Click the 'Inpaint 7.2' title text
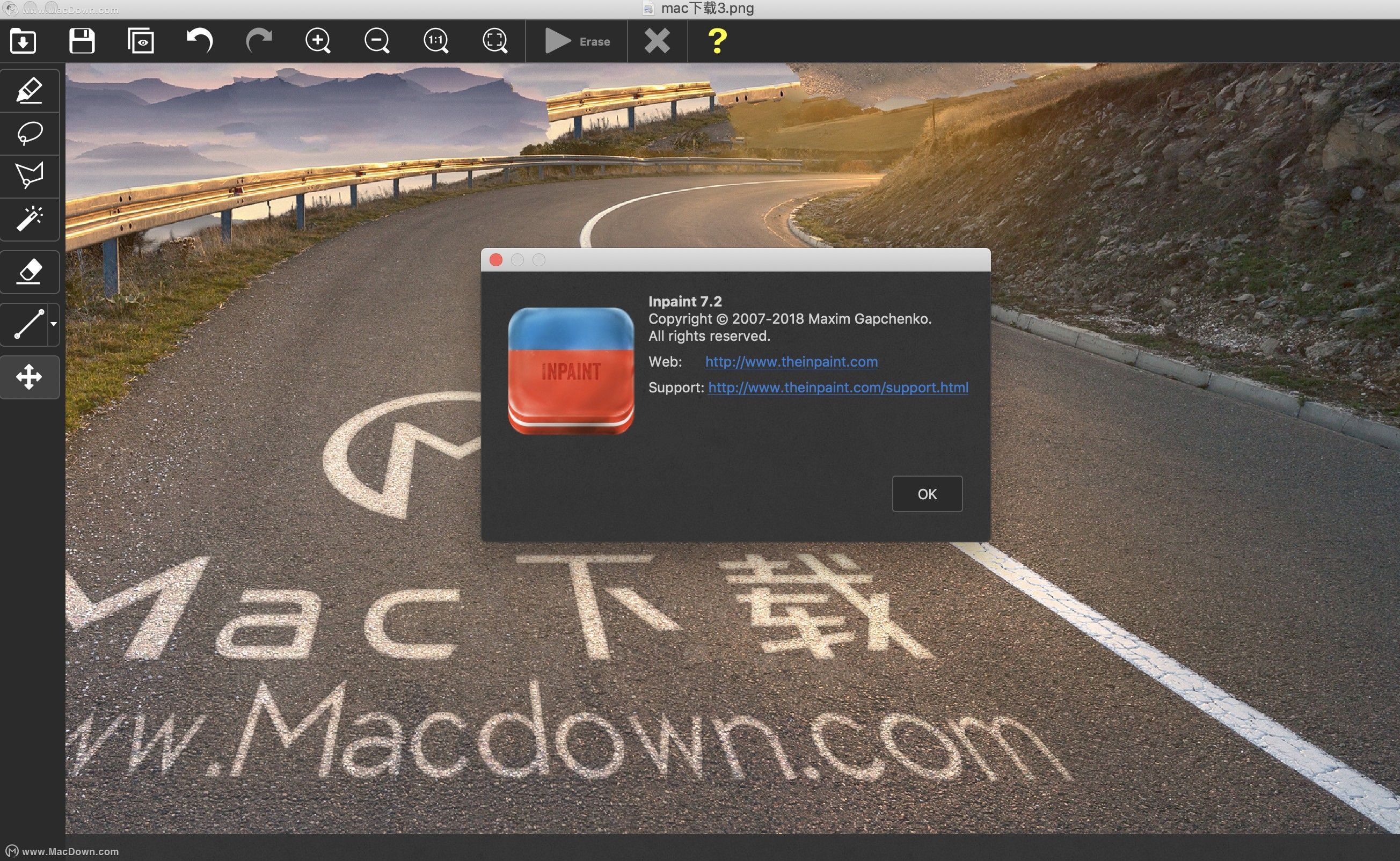Image resolution: width=1400 pixels, height=861 pixels. coord(684,301)
